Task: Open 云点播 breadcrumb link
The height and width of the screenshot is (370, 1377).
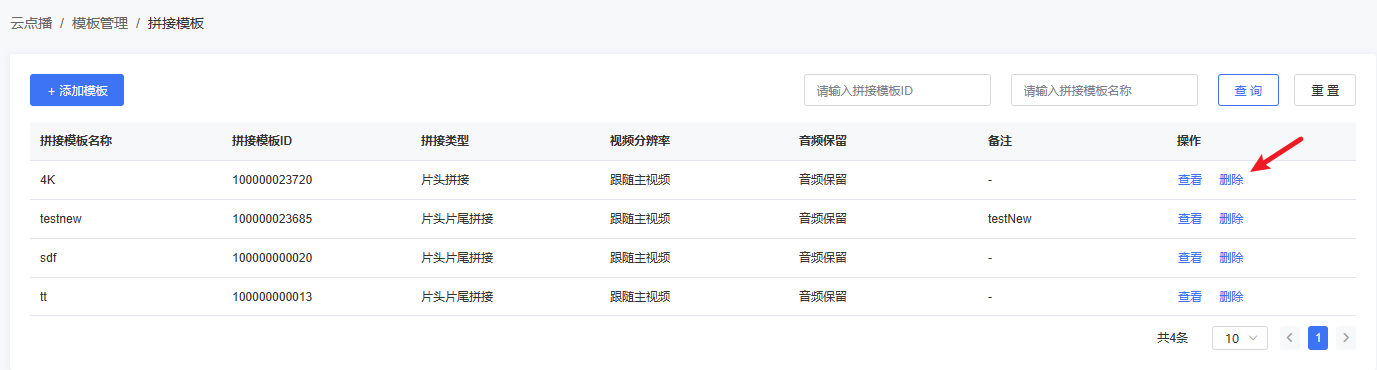Action: [x=31, y=23]
